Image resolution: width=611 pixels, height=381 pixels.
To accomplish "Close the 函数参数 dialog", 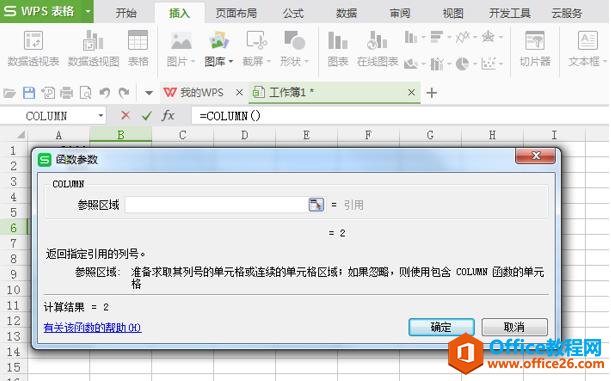I will [535, 156].
